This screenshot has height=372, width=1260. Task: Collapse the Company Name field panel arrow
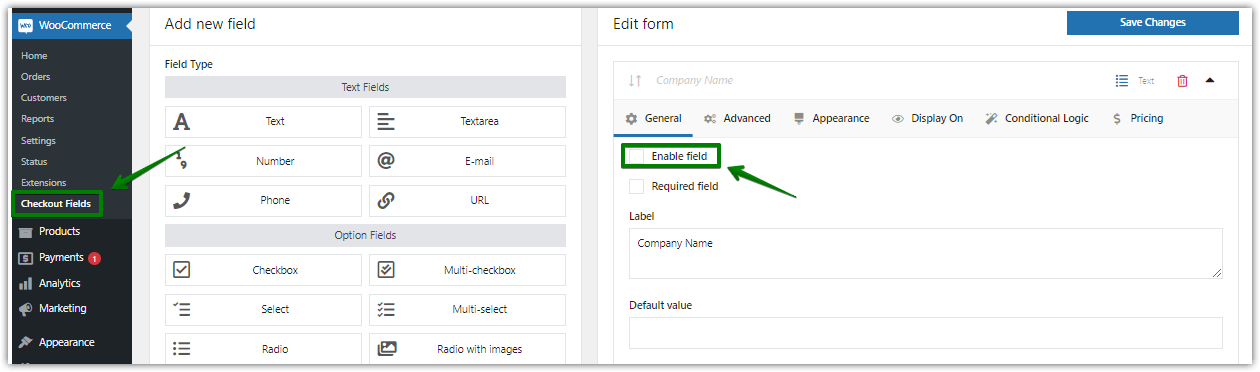click(1210, 81)
